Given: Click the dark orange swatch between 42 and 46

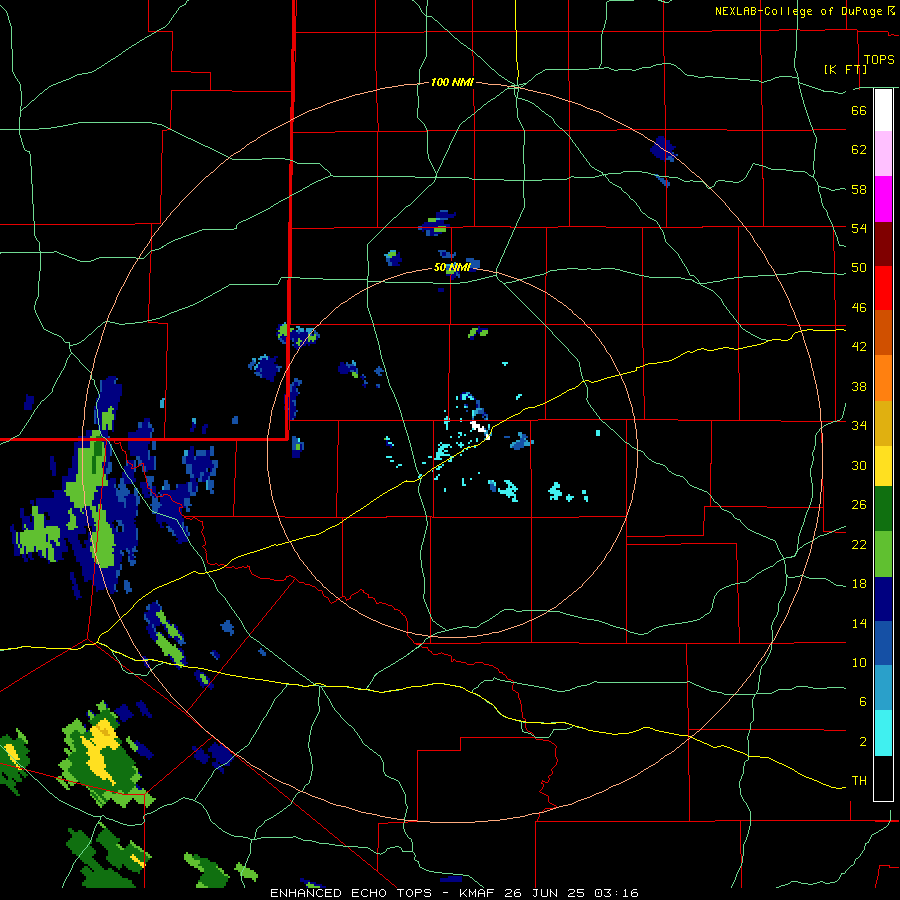Looking at the screenshot, I should click(883, 332).
